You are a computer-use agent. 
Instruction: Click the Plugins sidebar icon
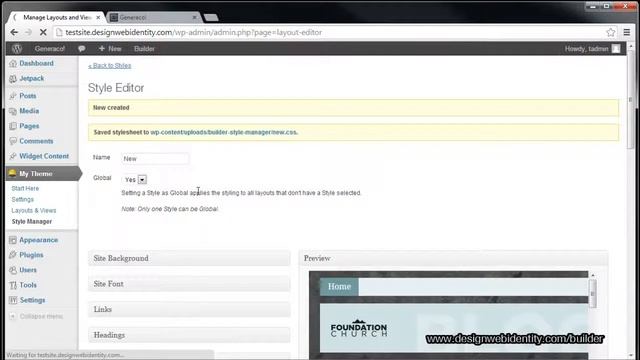13,255
